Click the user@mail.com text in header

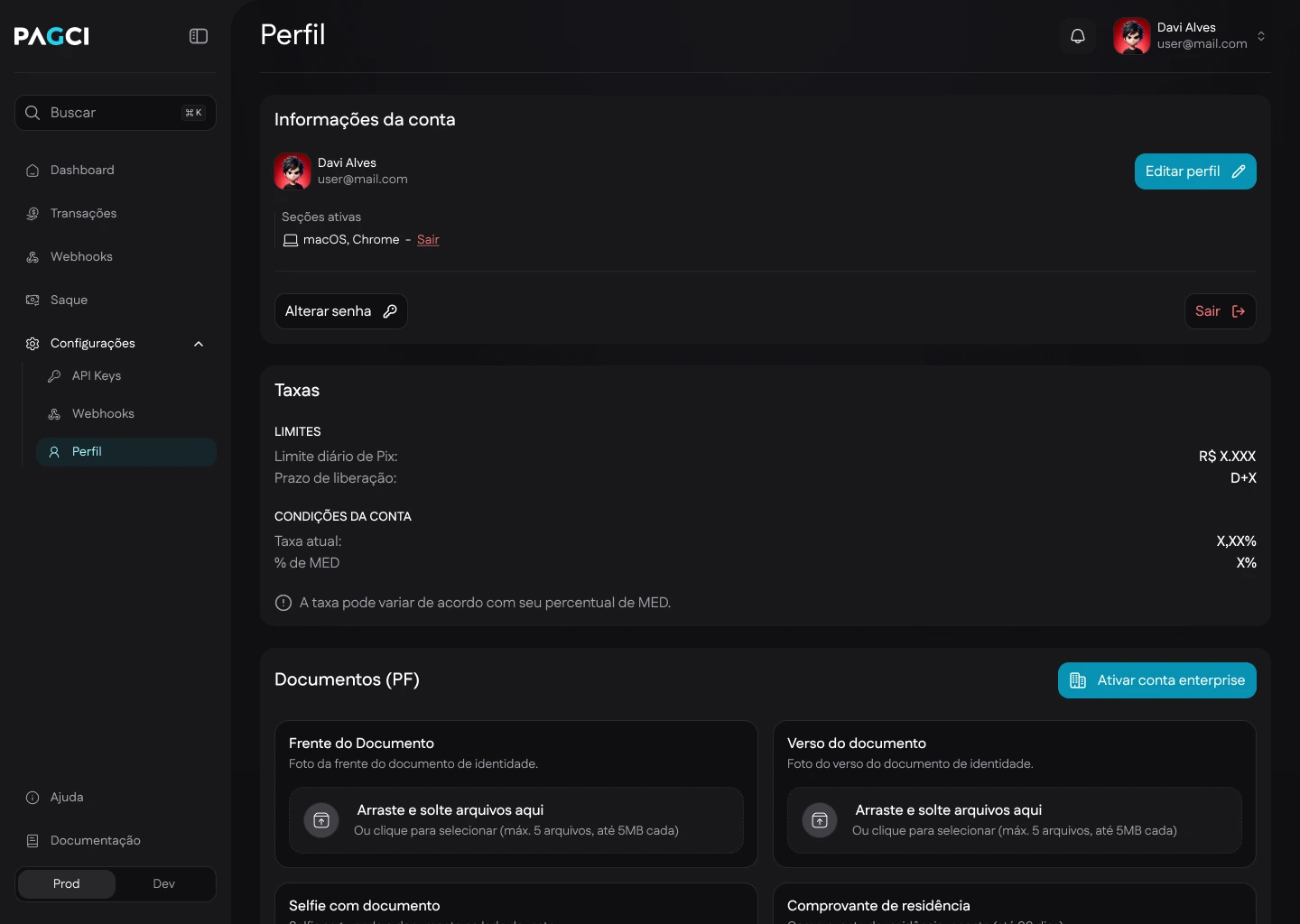coord(1202,43)
